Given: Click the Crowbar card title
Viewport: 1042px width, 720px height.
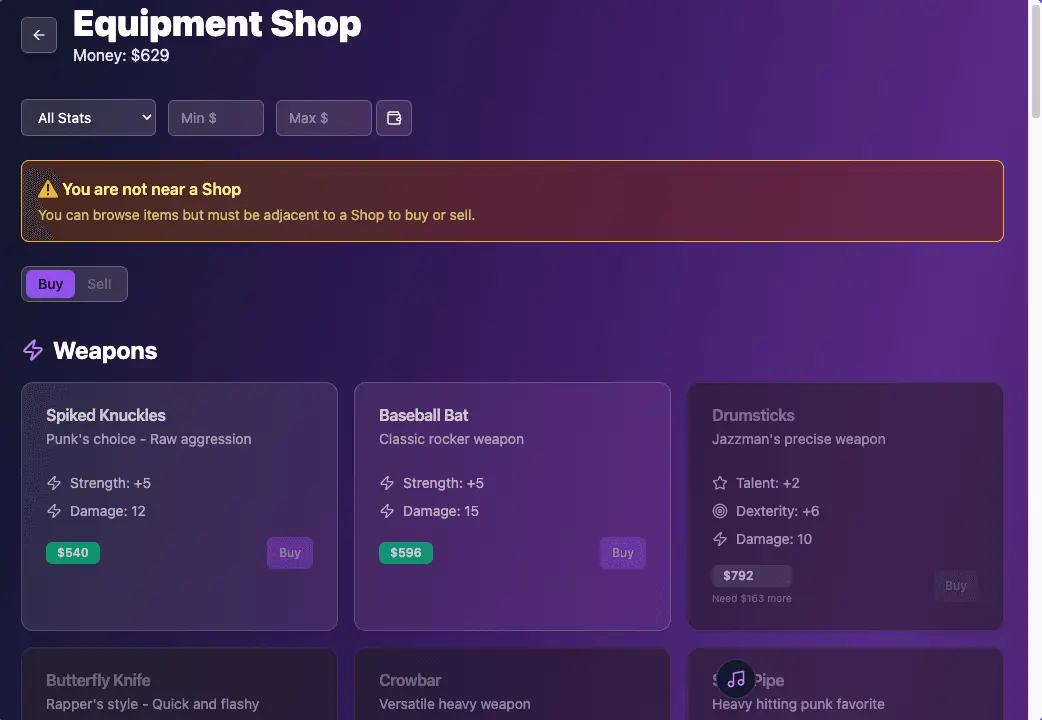Looking at the screenshot, I should [410, 681].
